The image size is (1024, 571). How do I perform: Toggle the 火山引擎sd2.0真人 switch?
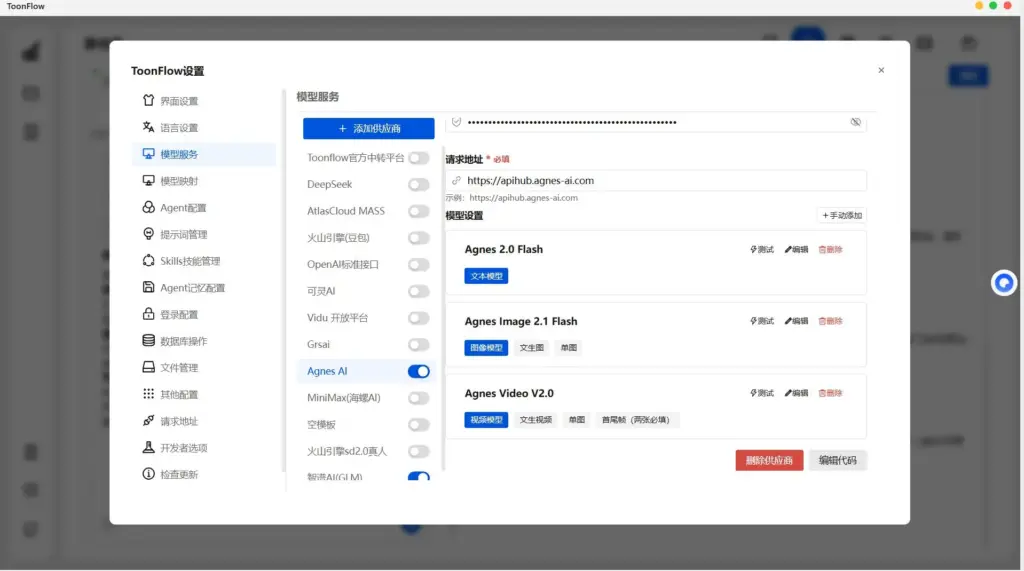coord(419,451)
